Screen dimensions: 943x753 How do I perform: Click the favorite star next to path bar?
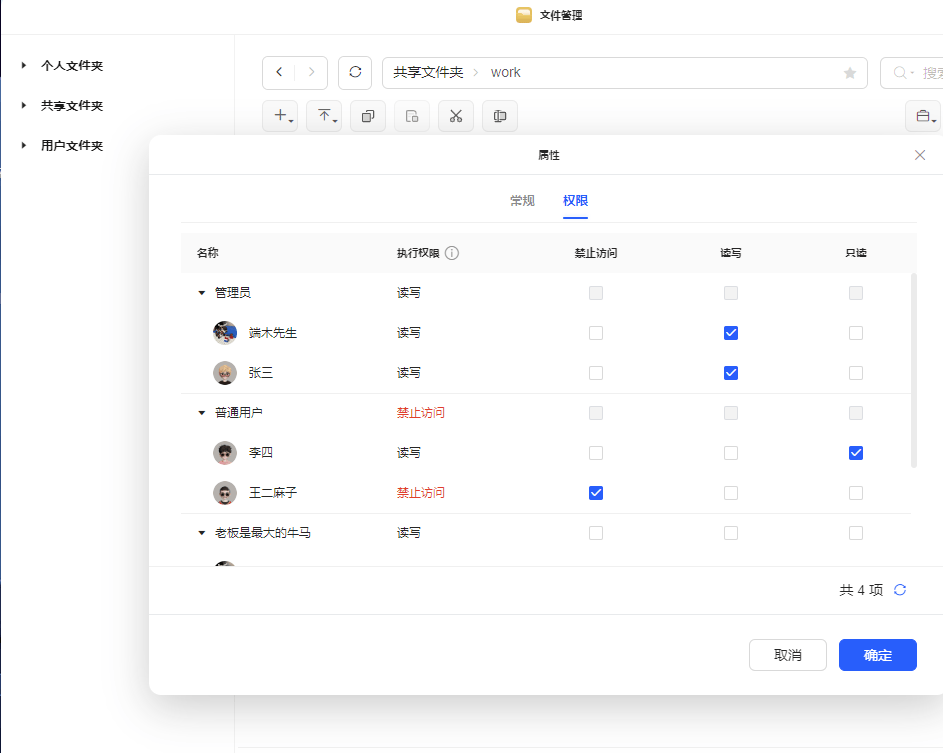coord(849,72)
